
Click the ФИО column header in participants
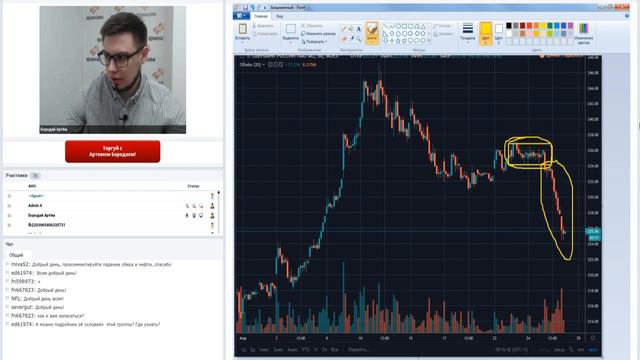click(x=32, y=186)
